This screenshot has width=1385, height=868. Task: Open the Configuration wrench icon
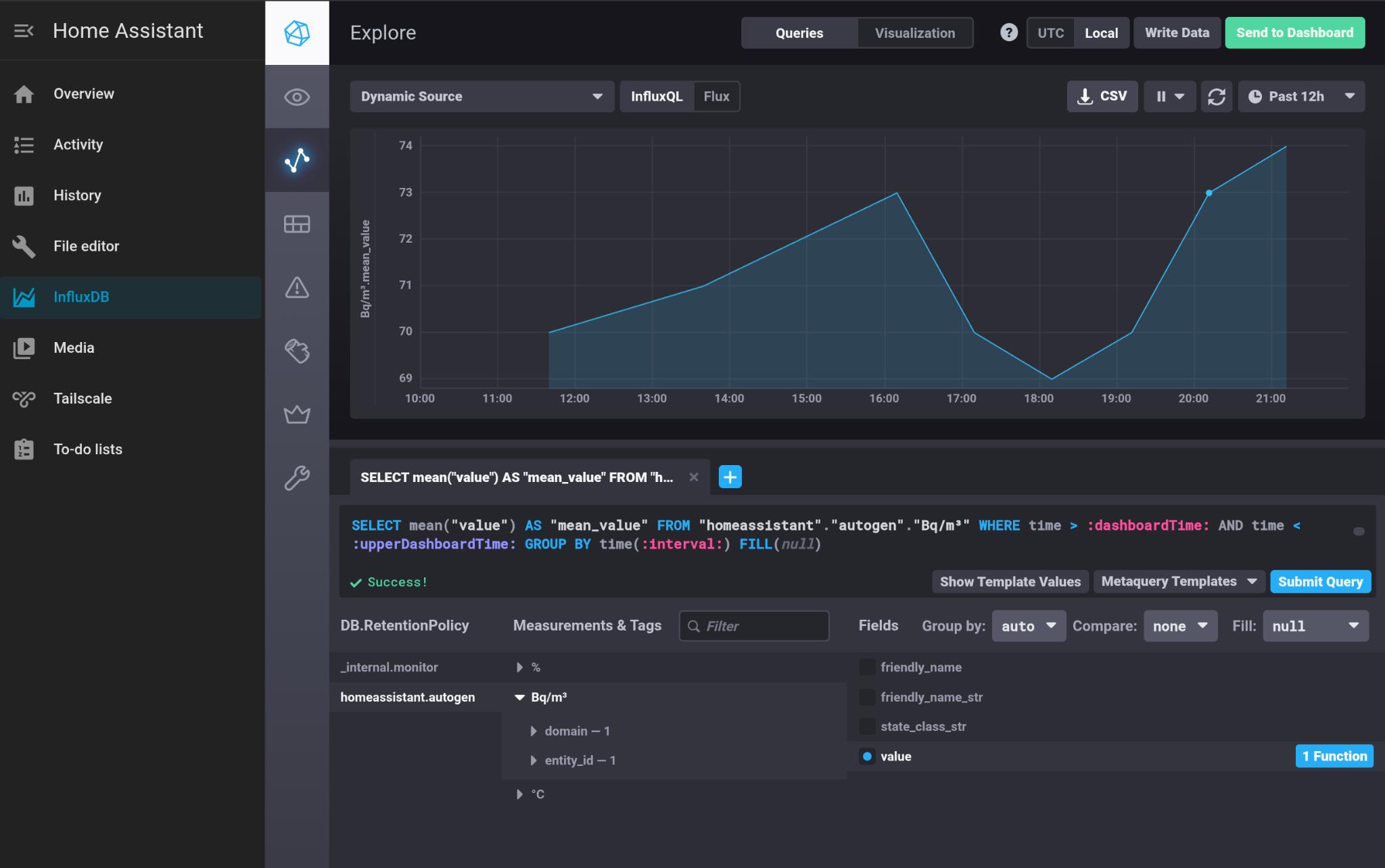(297, 478)
